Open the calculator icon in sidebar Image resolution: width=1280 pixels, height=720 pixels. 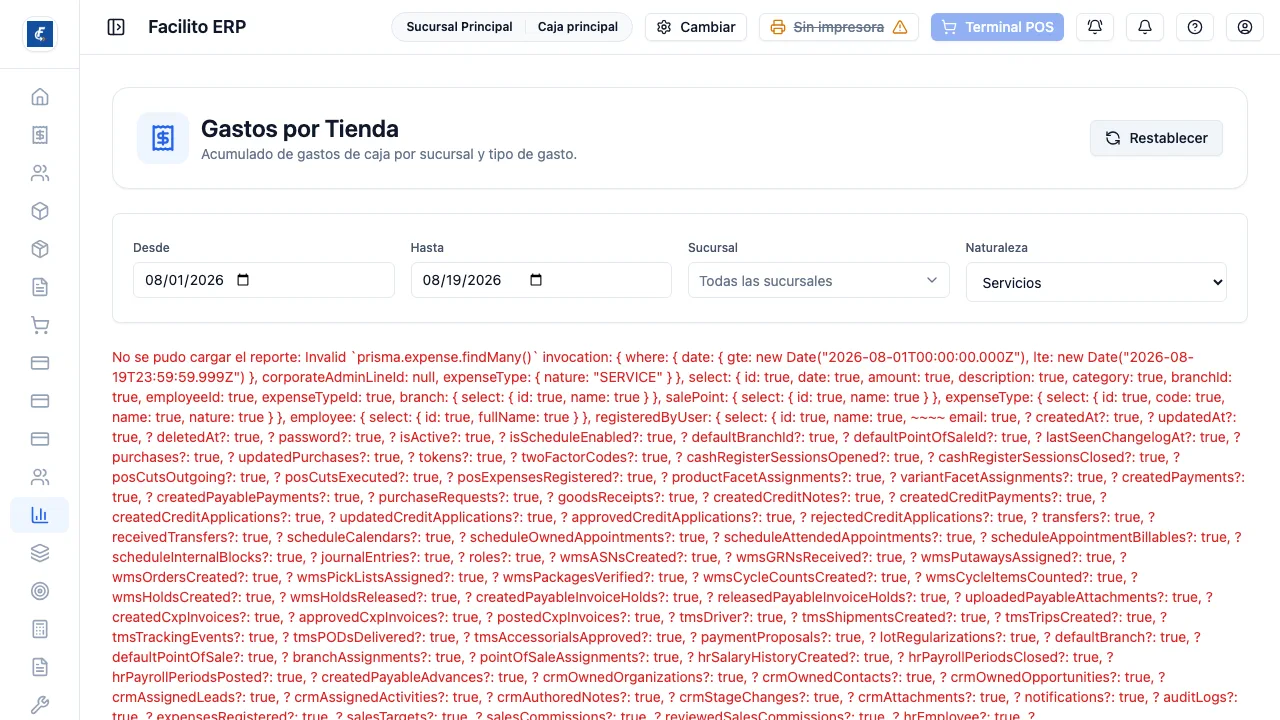tap(40, 629)
